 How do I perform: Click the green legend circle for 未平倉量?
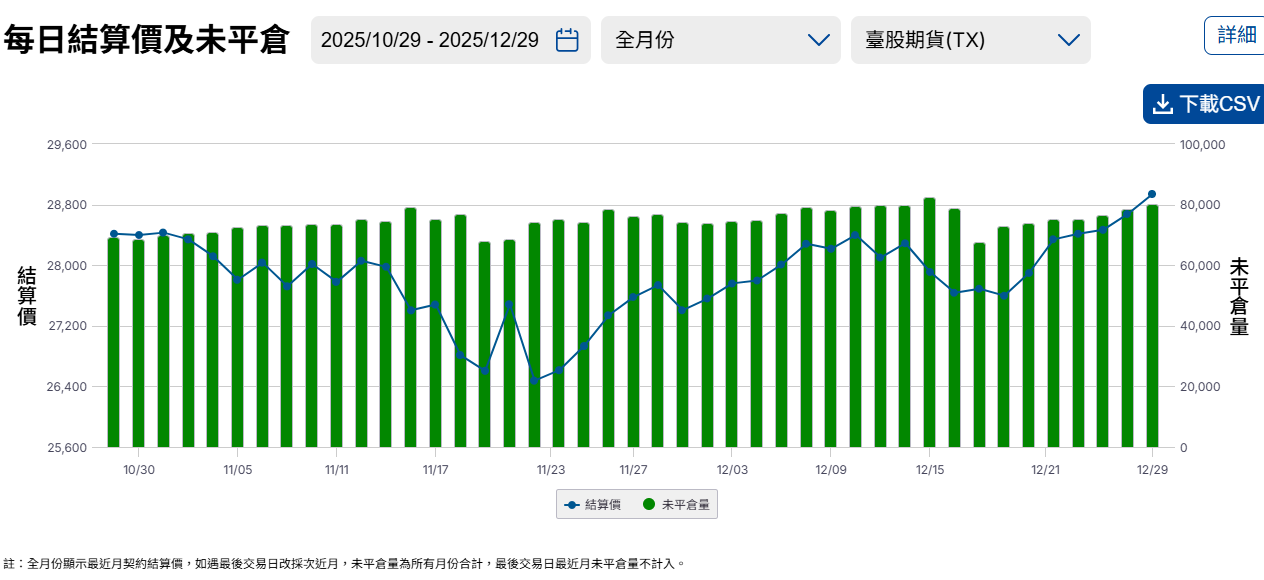649,505
